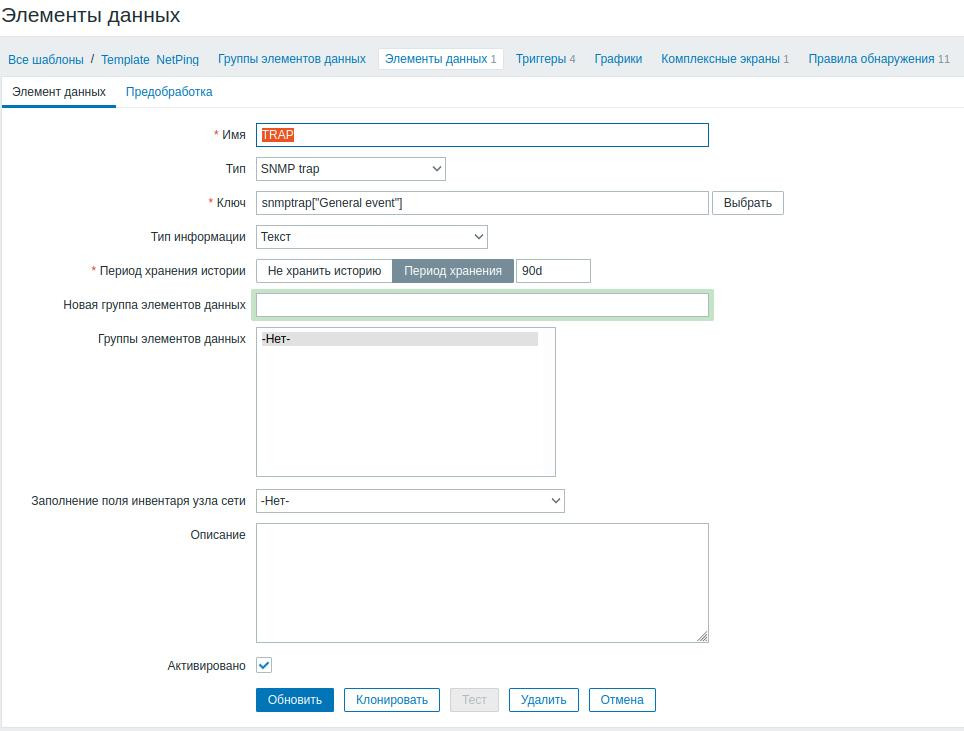This screenshot has width=964, height=731.
Task: Click the Удалить button
Action: click(544, 700)
